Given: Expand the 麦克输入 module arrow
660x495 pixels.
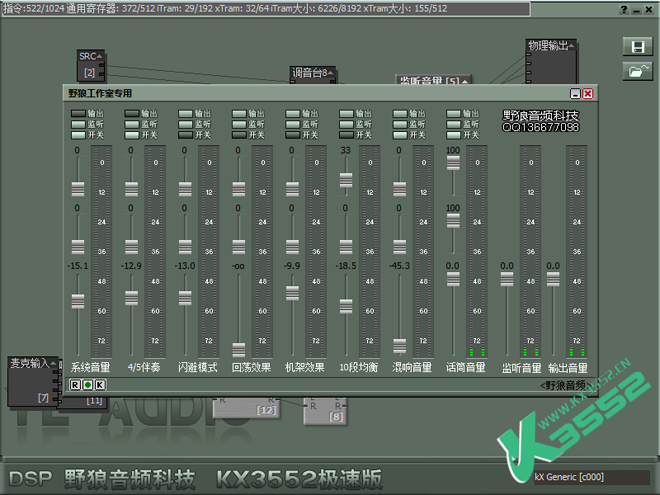Looking at the screenshot, I should click(x=53, y=363).
